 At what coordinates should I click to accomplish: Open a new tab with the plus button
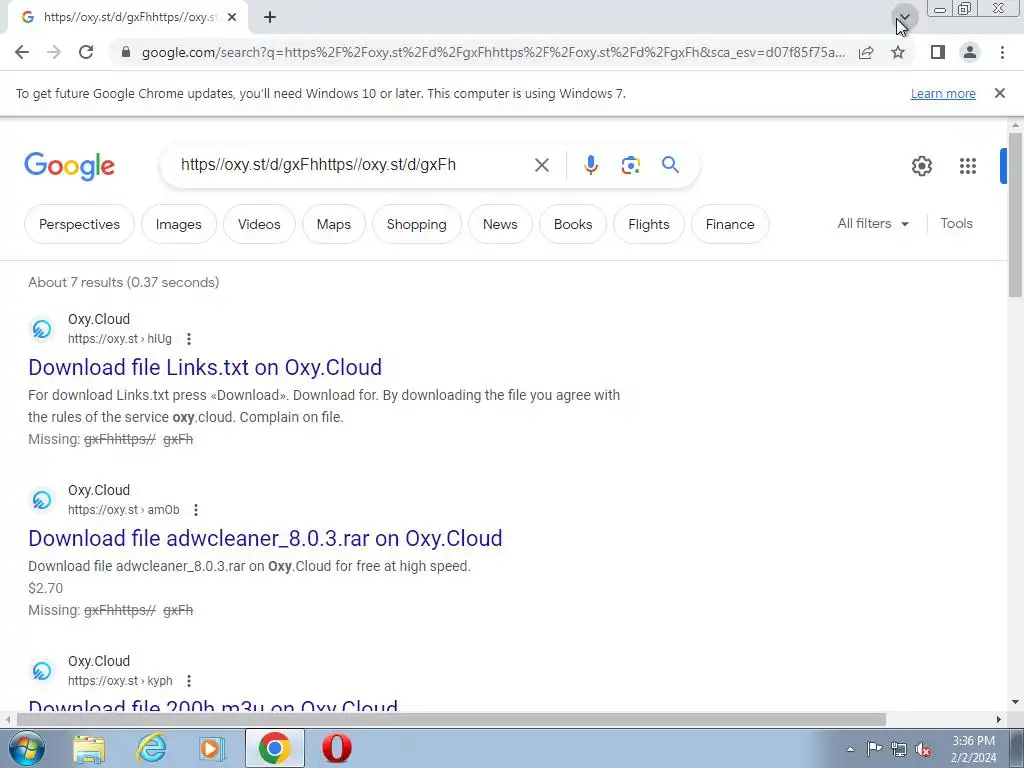pos(270,17)
